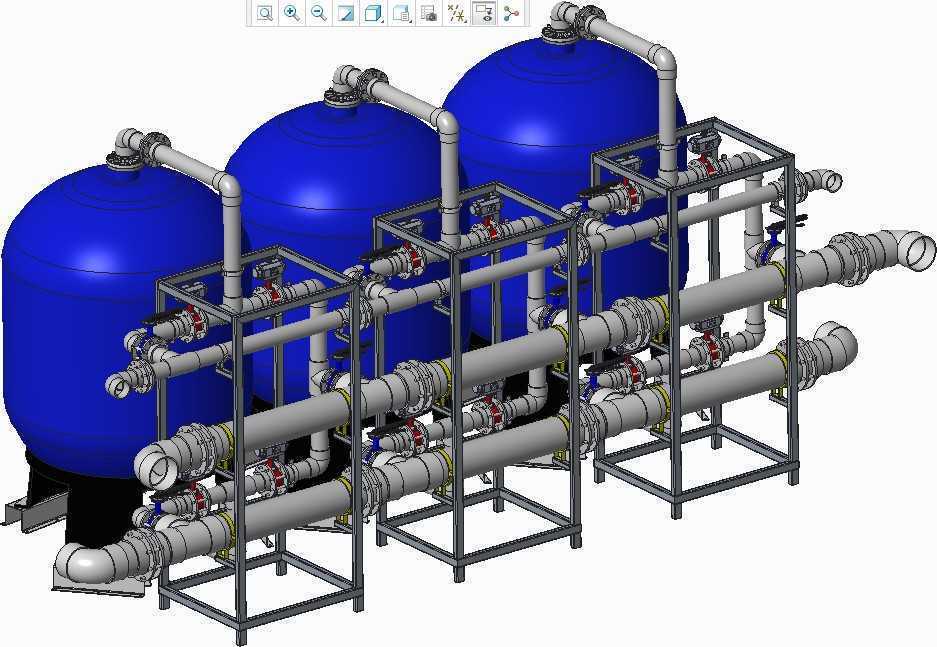Open the display style cube dropdown
The height and width of the screenshot is (647, 937).
point(402,13)
